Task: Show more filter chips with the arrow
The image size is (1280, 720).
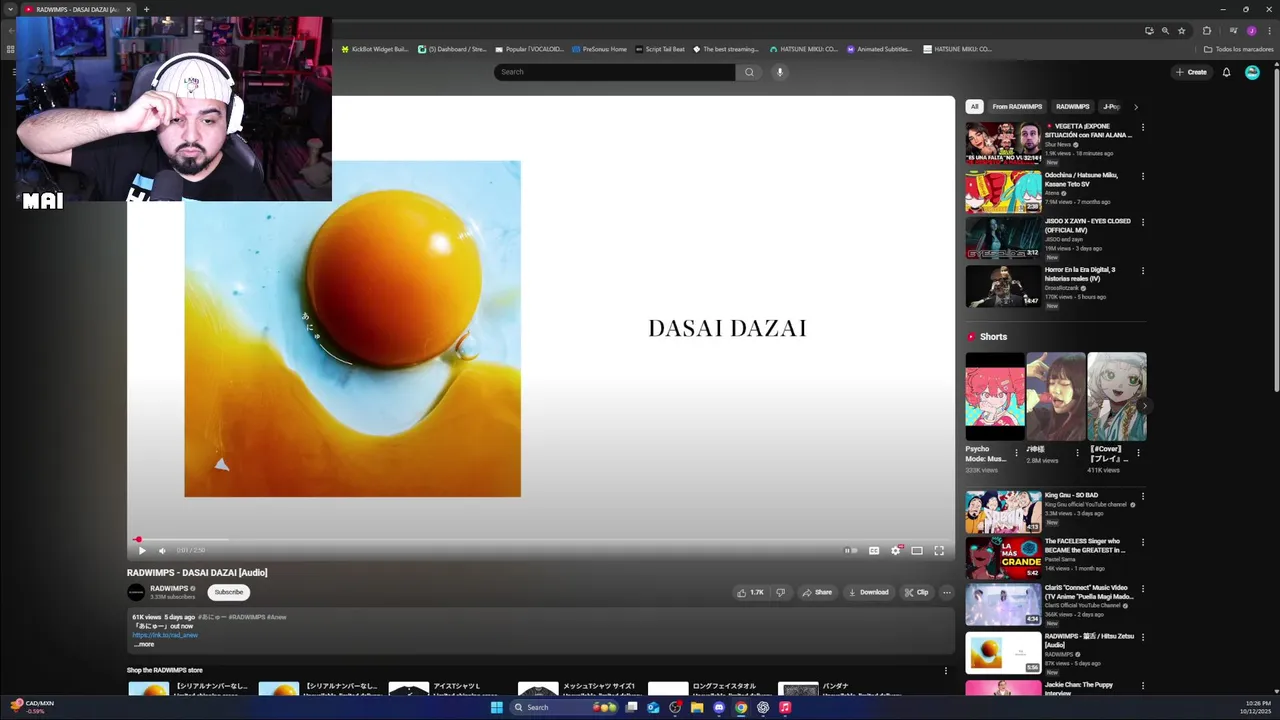Action: pyautogui.click(x=1136, y=106)
